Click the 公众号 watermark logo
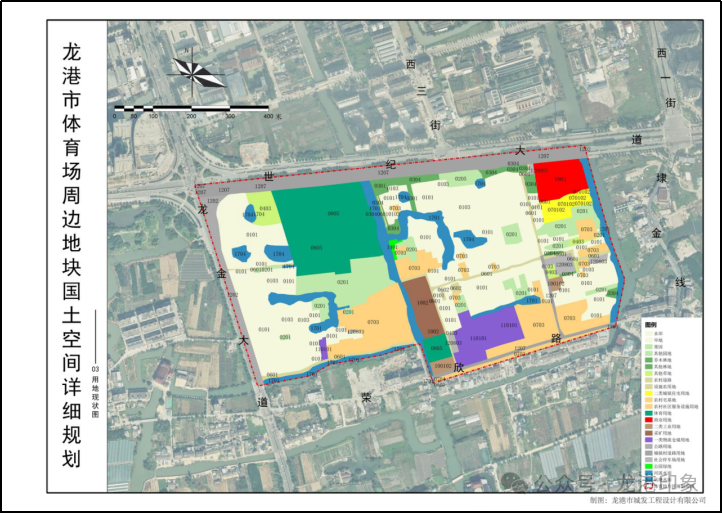 [514, 482]
